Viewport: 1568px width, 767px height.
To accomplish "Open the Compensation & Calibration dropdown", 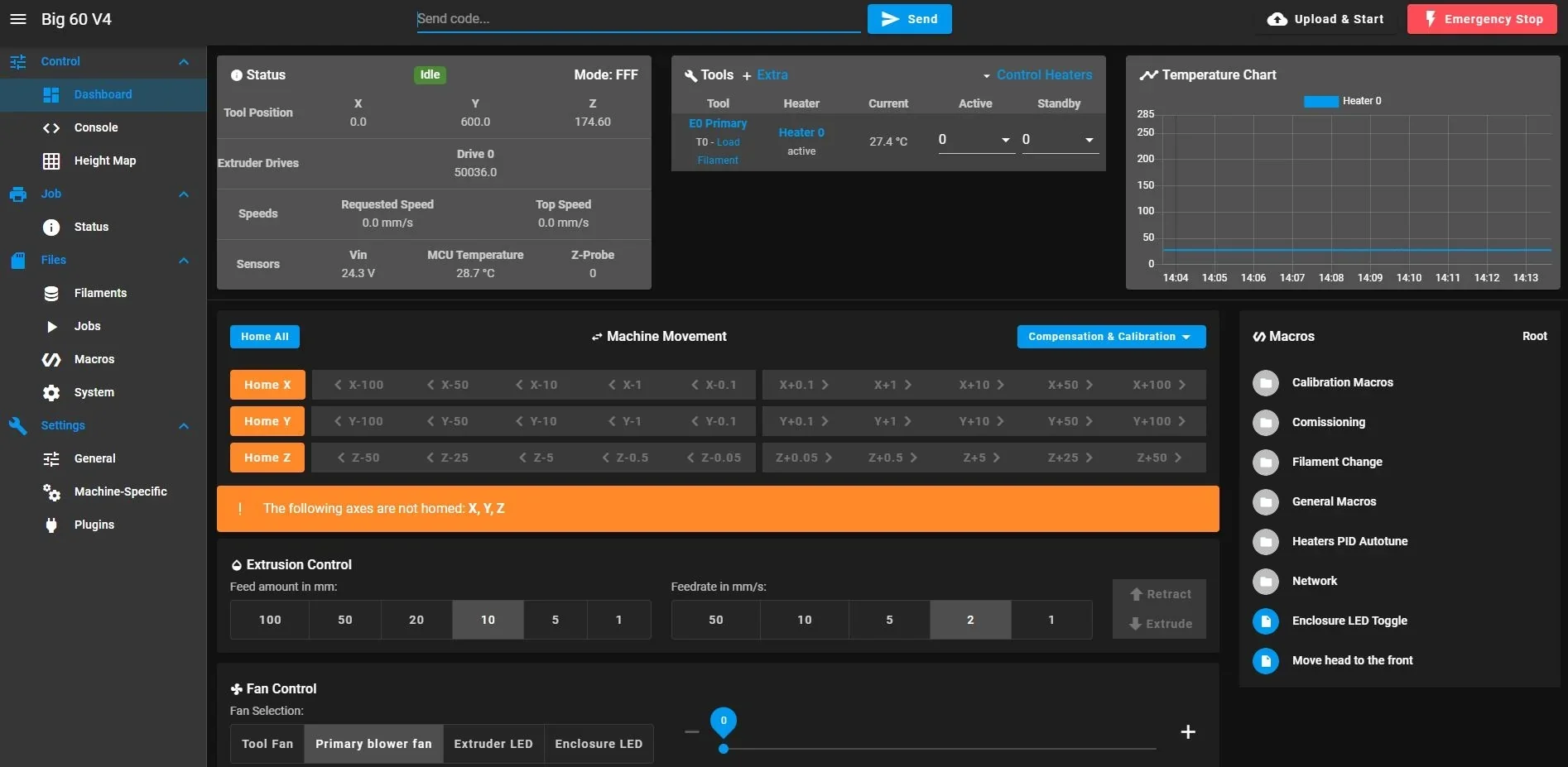I will click(1111, 337).
